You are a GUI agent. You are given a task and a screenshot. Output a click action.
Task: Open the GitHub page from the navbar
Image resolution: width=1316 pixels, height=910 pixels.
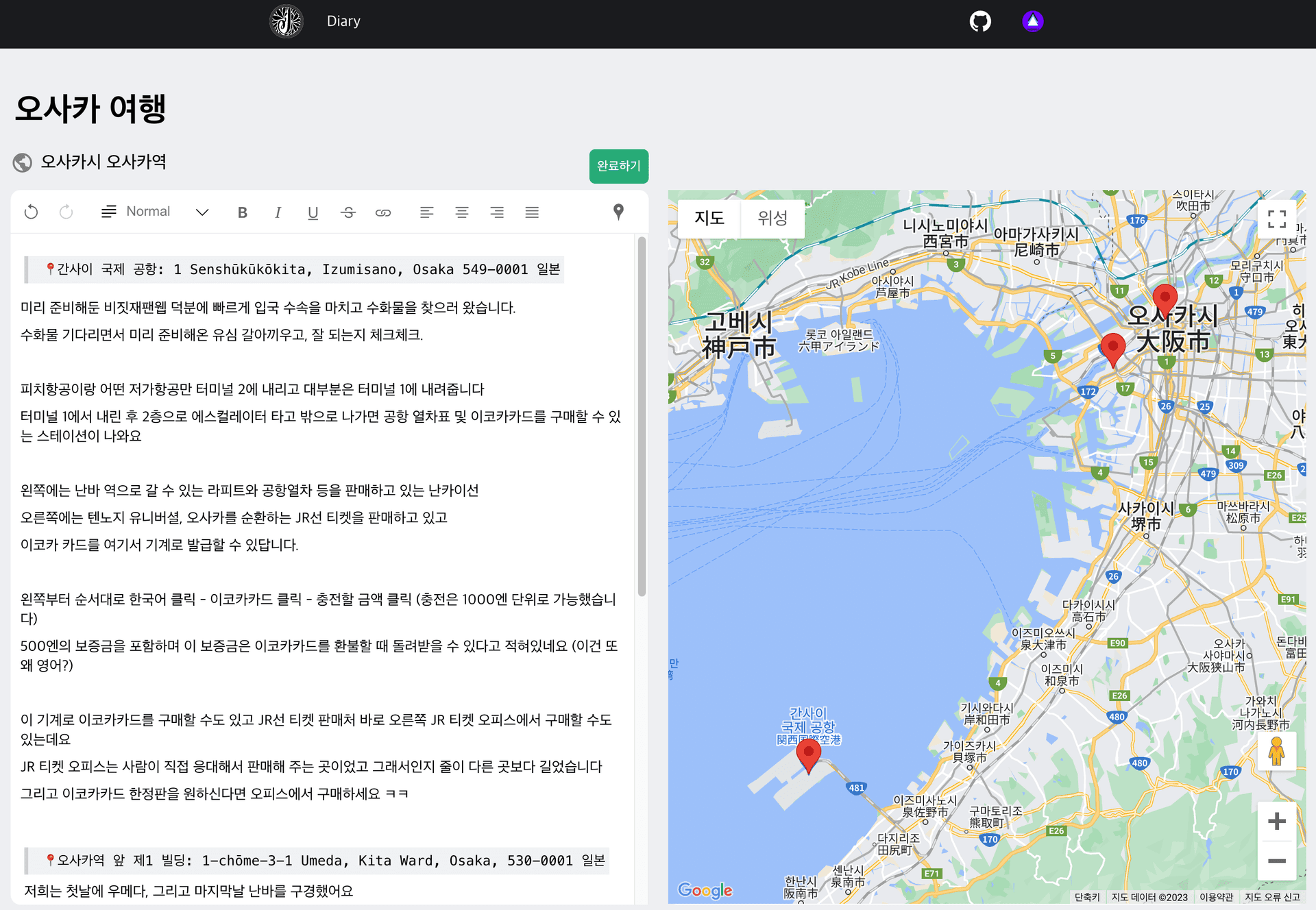click(x=980, y=21)
